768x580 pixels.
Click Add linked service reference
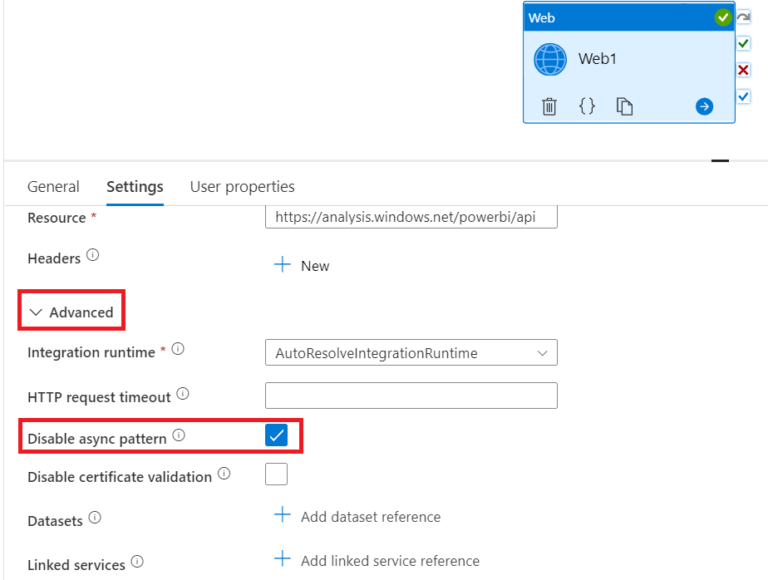pyautogui.click(x=376, y=560)
